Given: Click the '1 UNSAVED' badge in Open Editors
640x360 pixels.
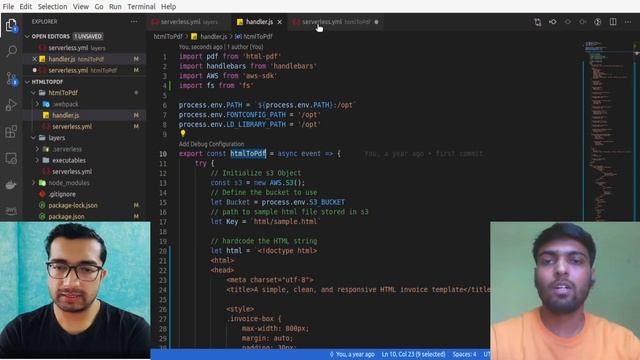Looking at the screenshot, I should (x=88, y=36).
